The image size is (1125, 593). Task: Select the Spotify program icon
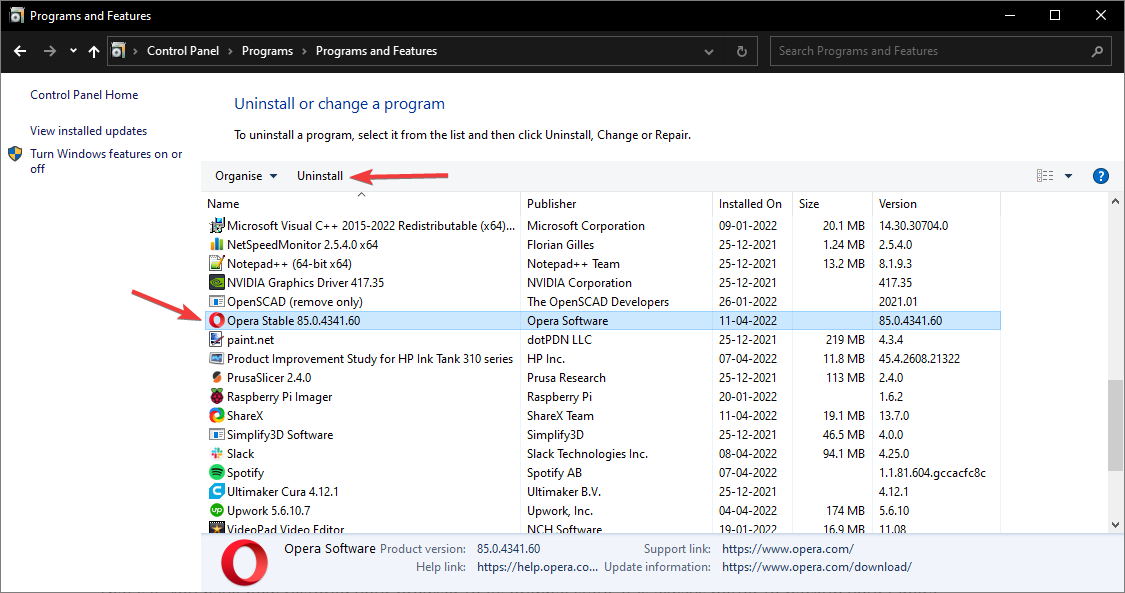point(217,473)
